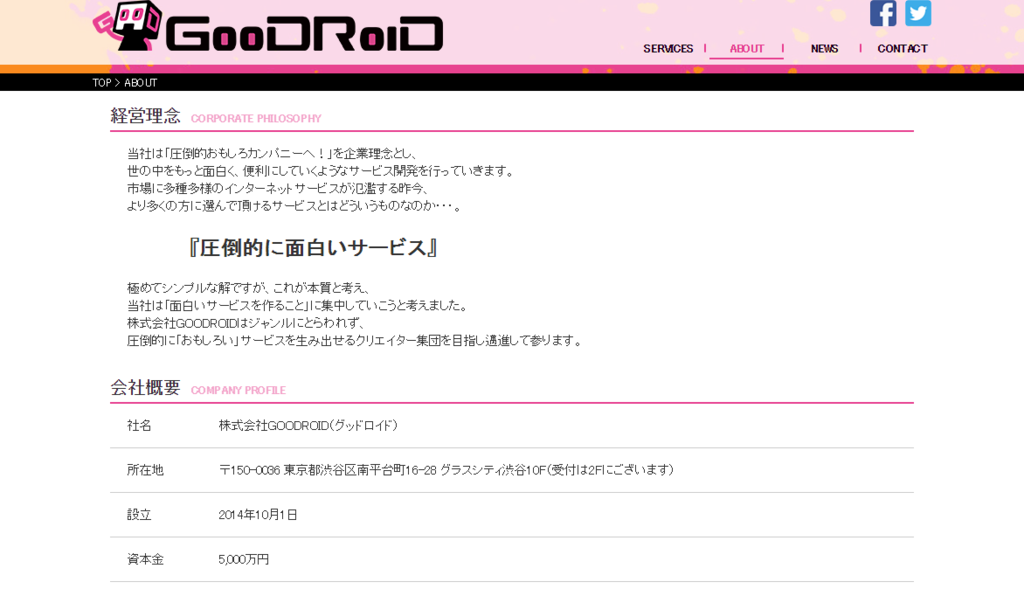Viewport: 1024px width, 596px height.
Task: Select the ABOUT navigation item
Action: 746,49
